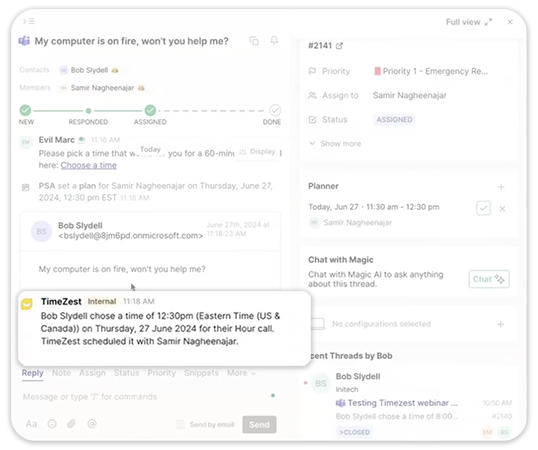Click the Assign to people icon

pyautogui.click(x=312, y=95)
